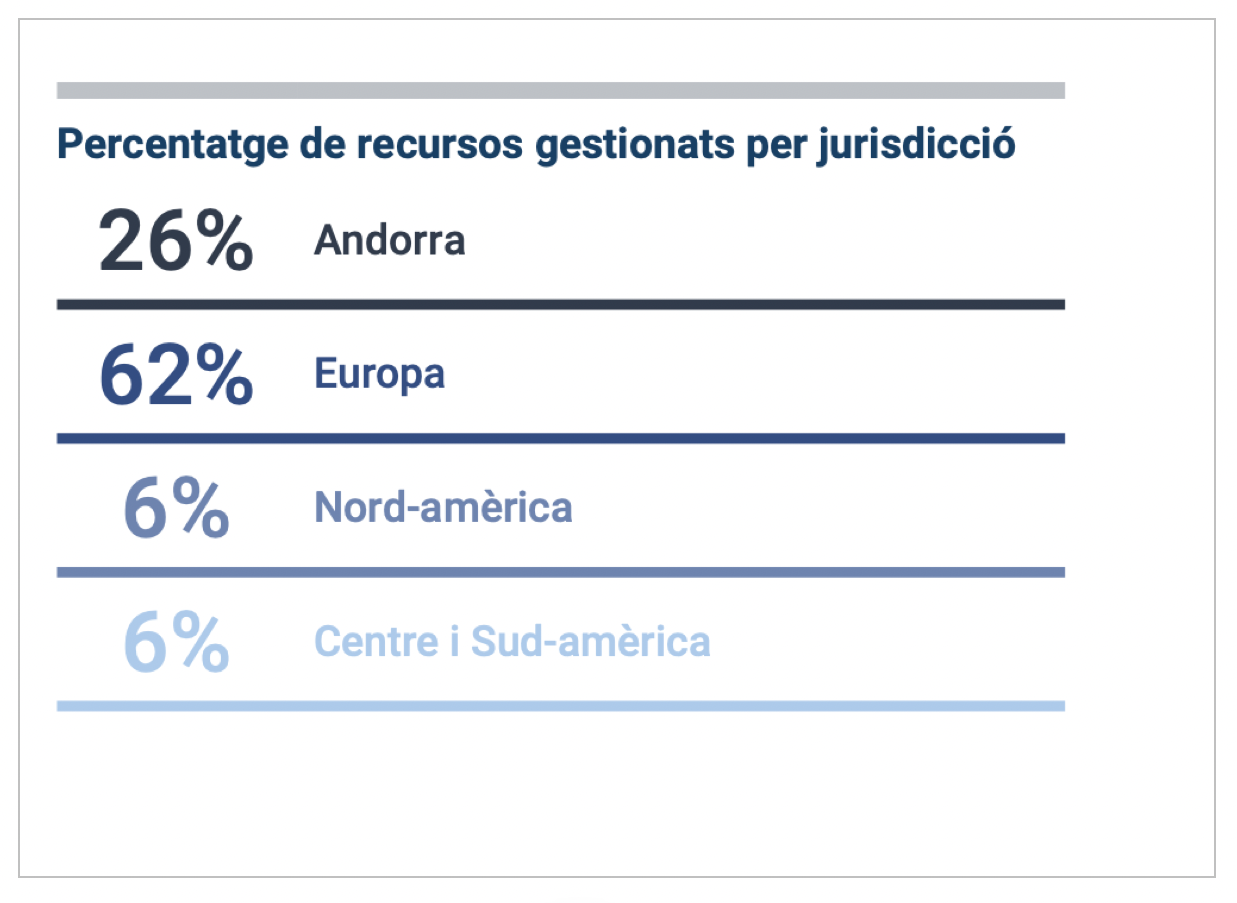Click the Nord-amèrica label
This screenshot has height=903, width=1237.
443,508
